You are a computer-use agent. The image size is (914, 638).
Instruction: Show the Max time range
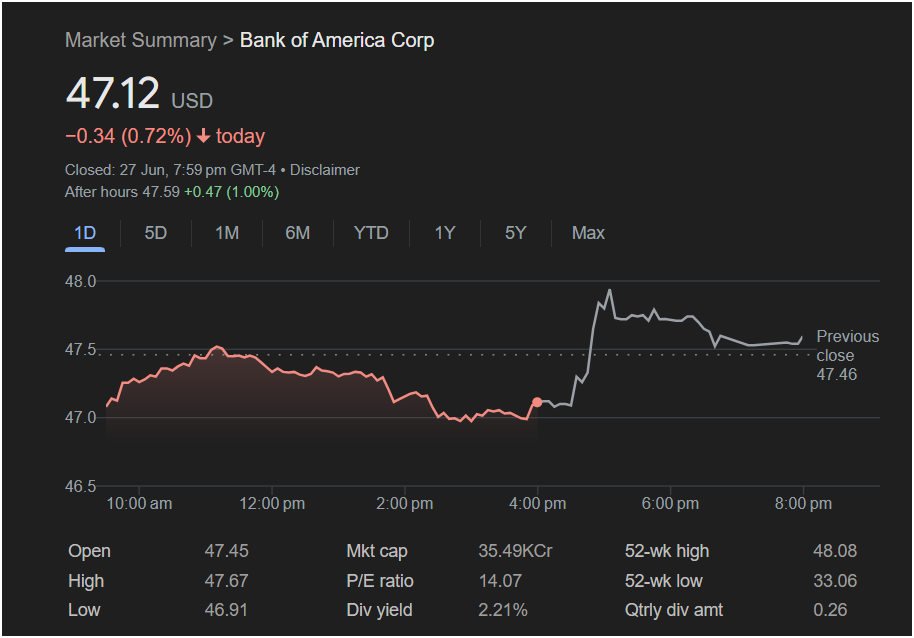tap(588, 233)
